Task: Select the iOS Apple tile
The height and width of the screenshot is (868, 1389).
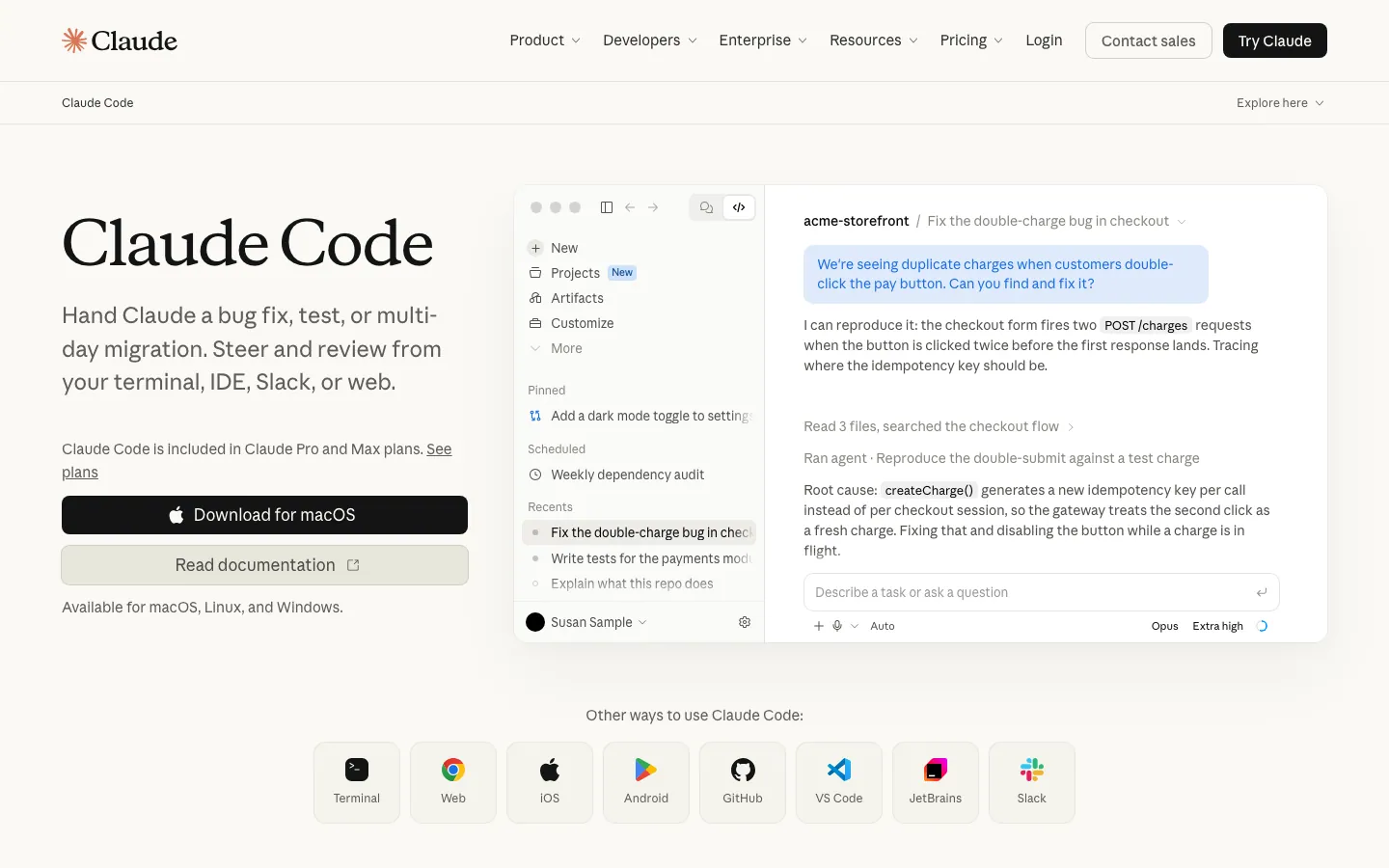Action: 550,782
